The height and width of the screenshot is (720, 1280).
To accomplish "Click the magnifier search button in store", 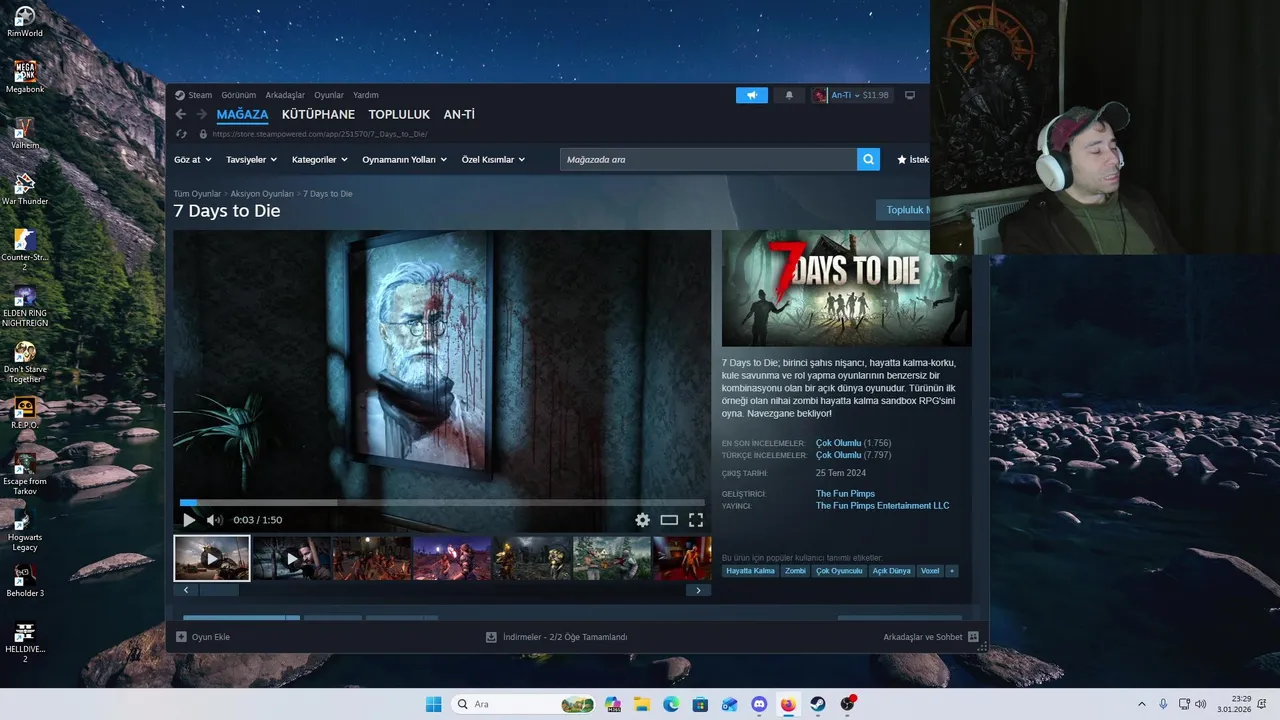I will pos(869,159).
